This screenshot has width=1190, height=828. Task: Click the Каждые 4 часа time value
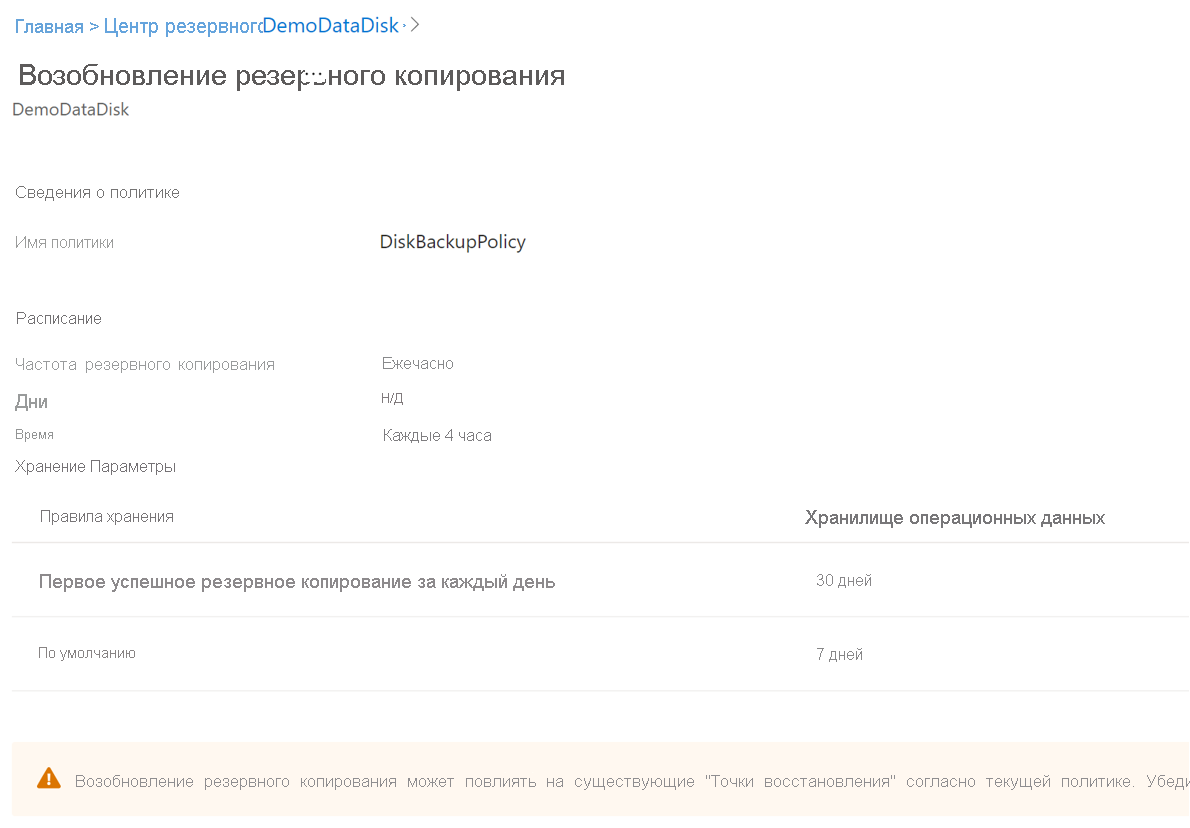click(437, 436)
